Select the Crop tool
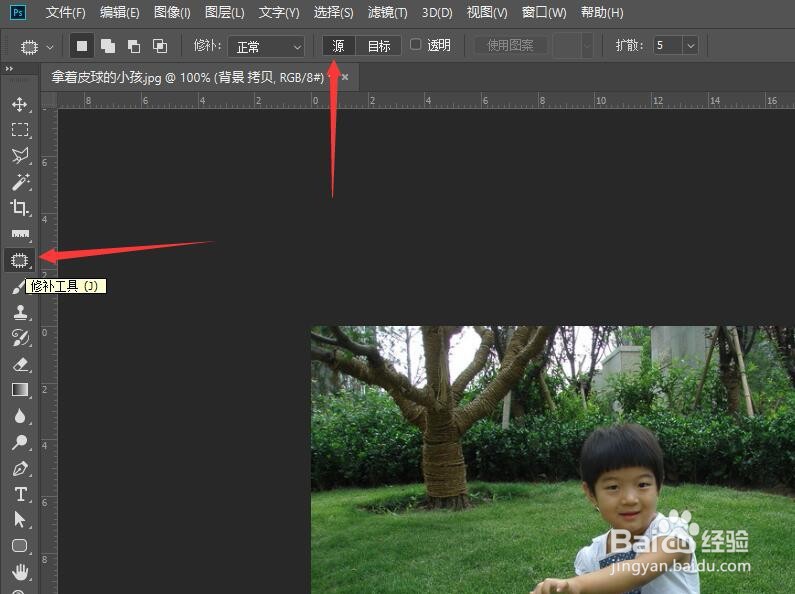 point(20,207)
